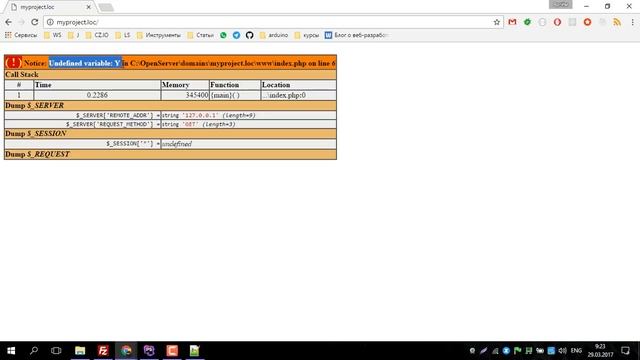Click the $_SERVER['REMOTE_ADDR'] row

170,115
